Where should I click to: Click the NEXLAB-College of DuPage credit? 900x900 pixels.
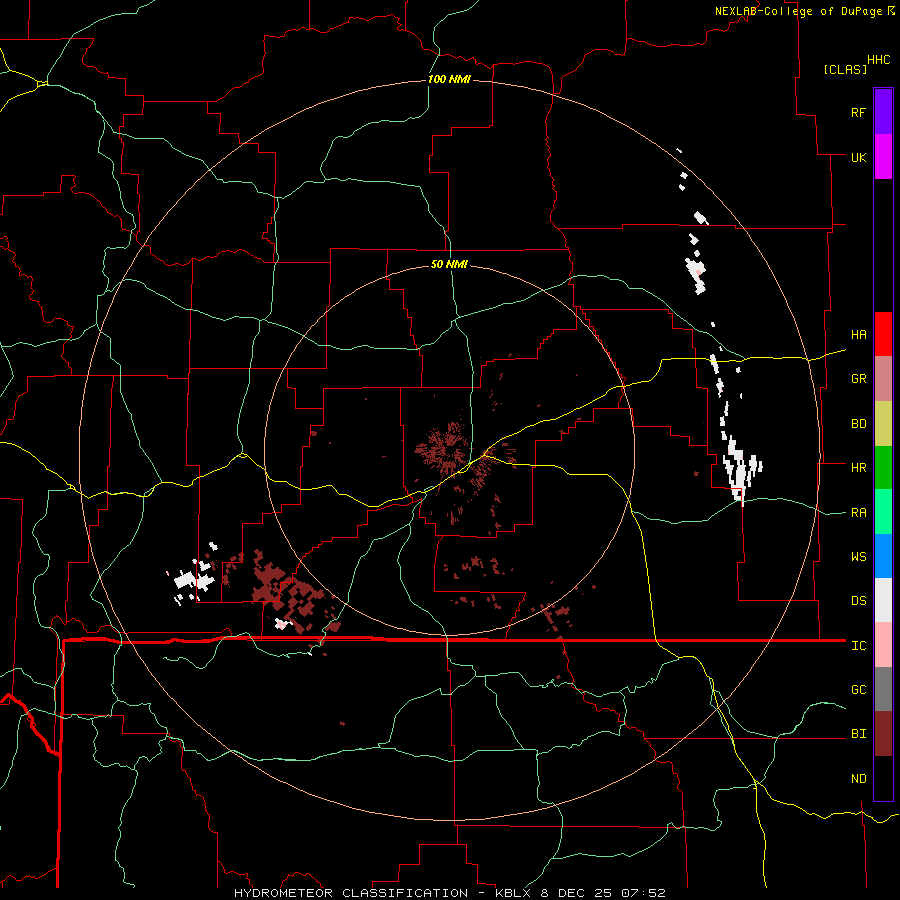pos(805,11)
